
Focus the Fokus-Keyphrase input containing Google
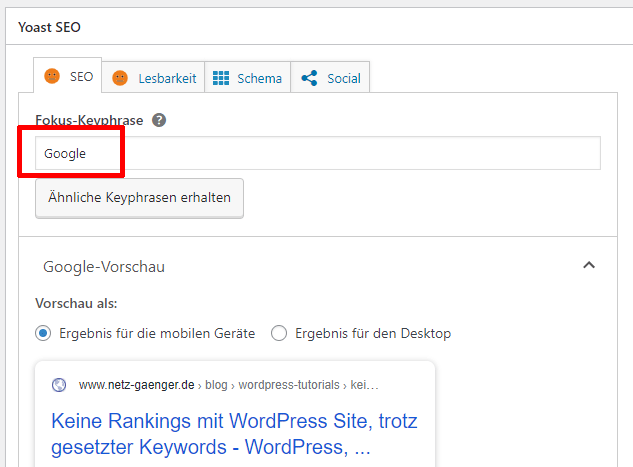click(318, 153)
